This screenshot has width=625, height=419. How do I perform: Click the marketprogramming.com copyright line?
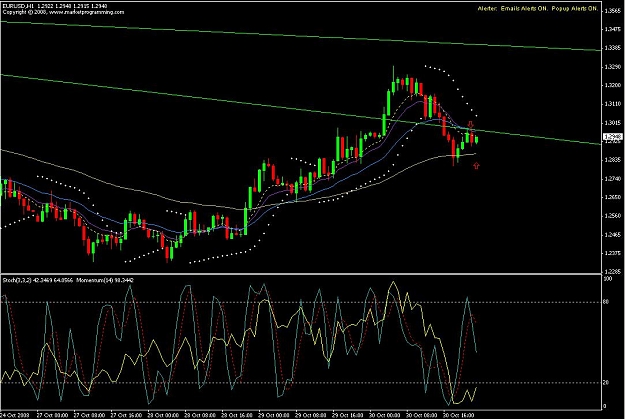(x=63, y=12)
